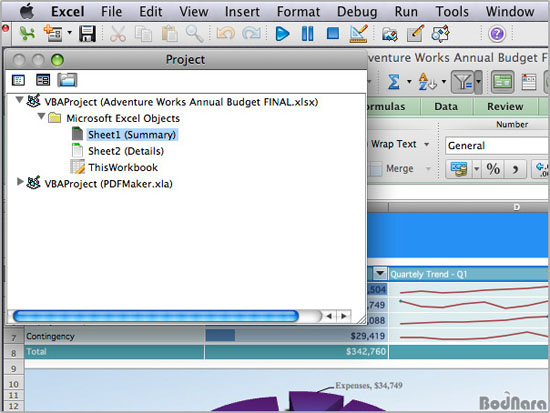Click the Sort A-Z icon in Excel

coord(427,82)
